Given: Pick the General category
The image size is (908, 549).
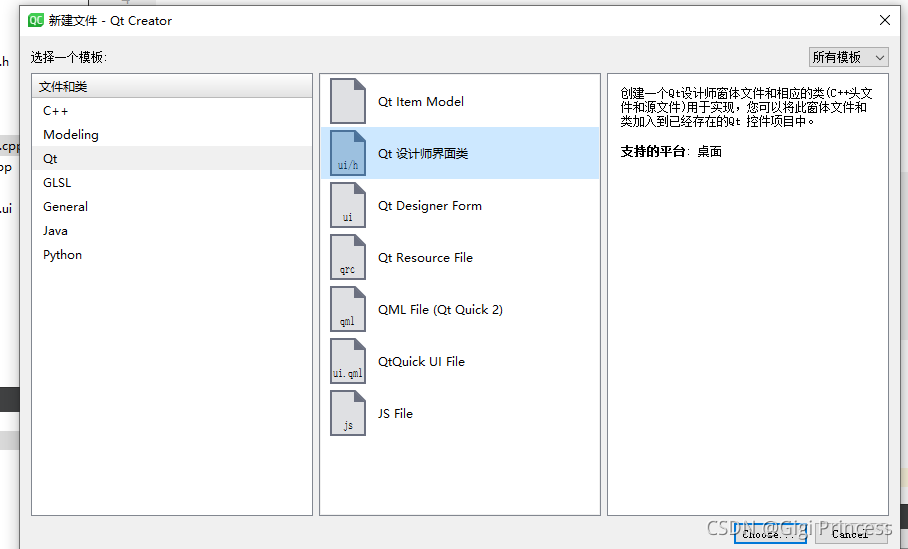Looking at the screenshot, I should [171, 207].
